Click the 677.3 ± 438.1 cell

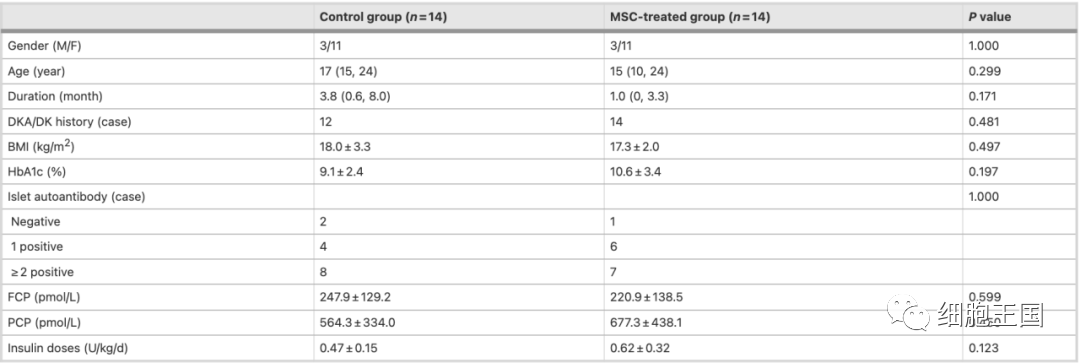[647, 322]
